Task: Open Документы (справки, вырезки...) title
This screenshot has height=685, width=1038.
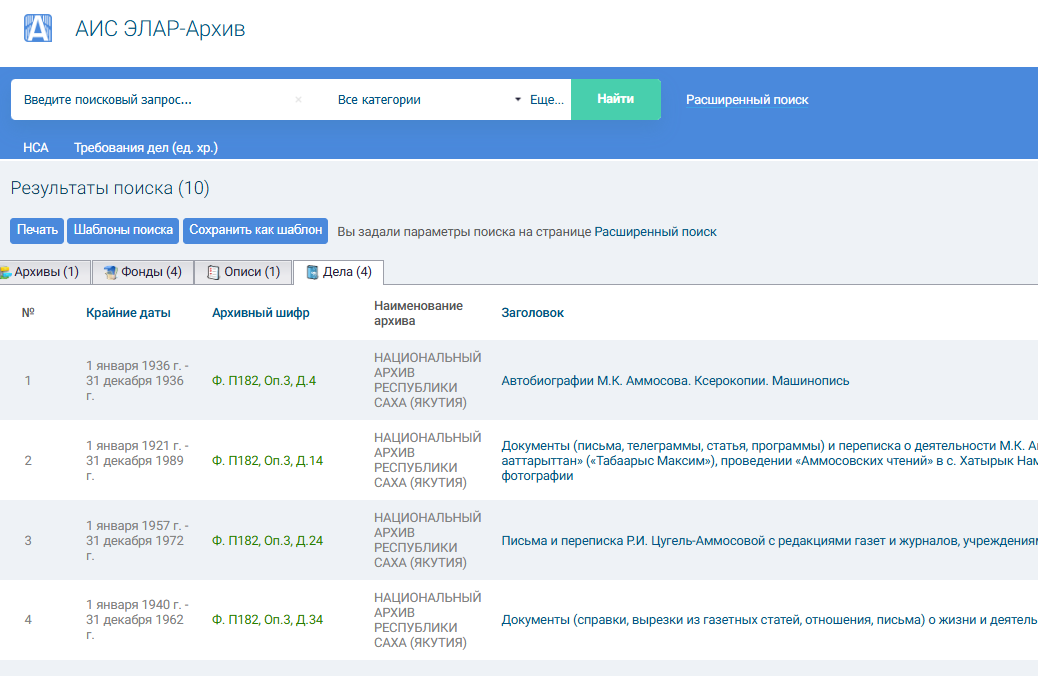Action: click(769, 620)
